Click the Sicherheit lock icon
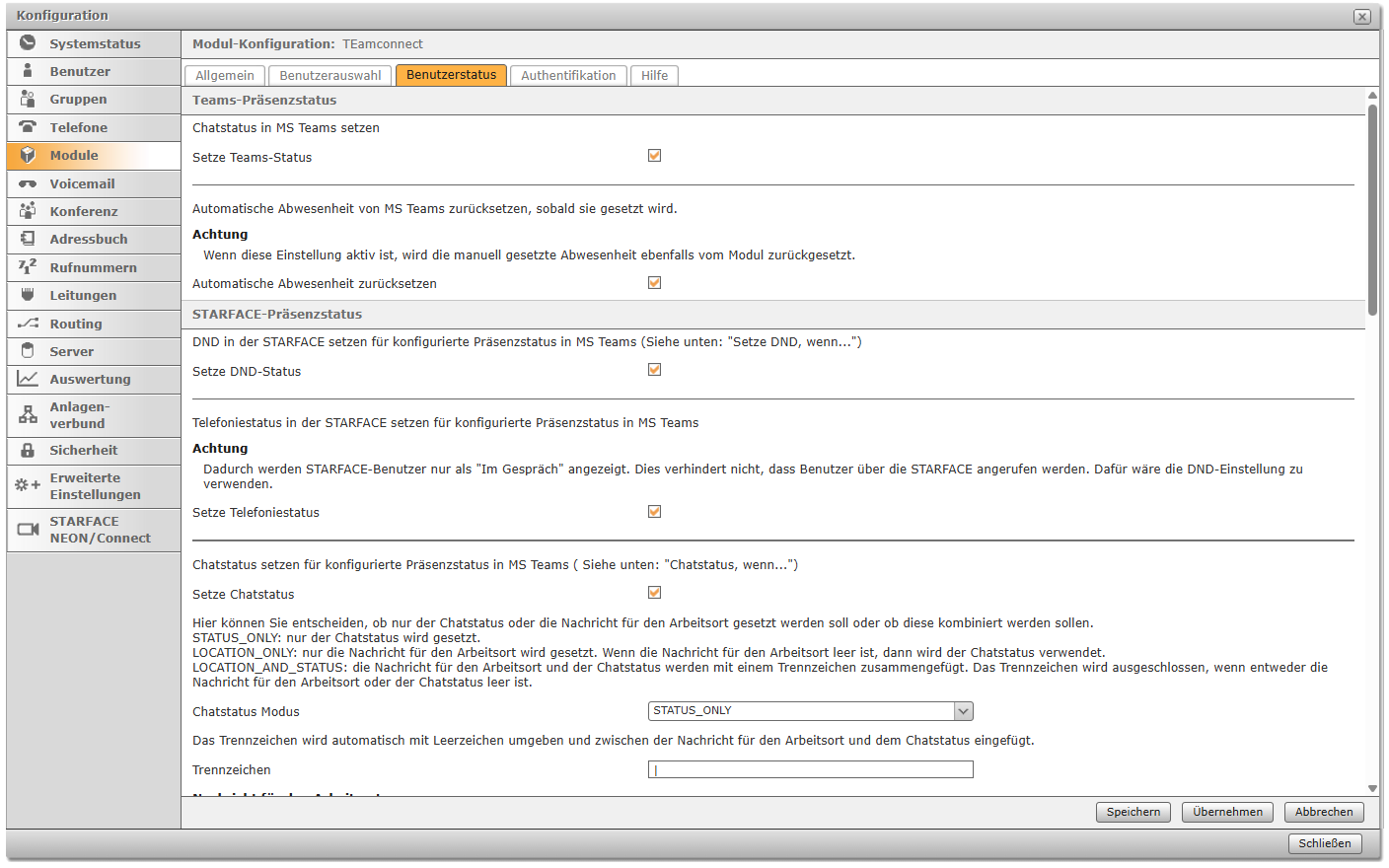This screenshot has width=1389, height=868. pos(28,450)
